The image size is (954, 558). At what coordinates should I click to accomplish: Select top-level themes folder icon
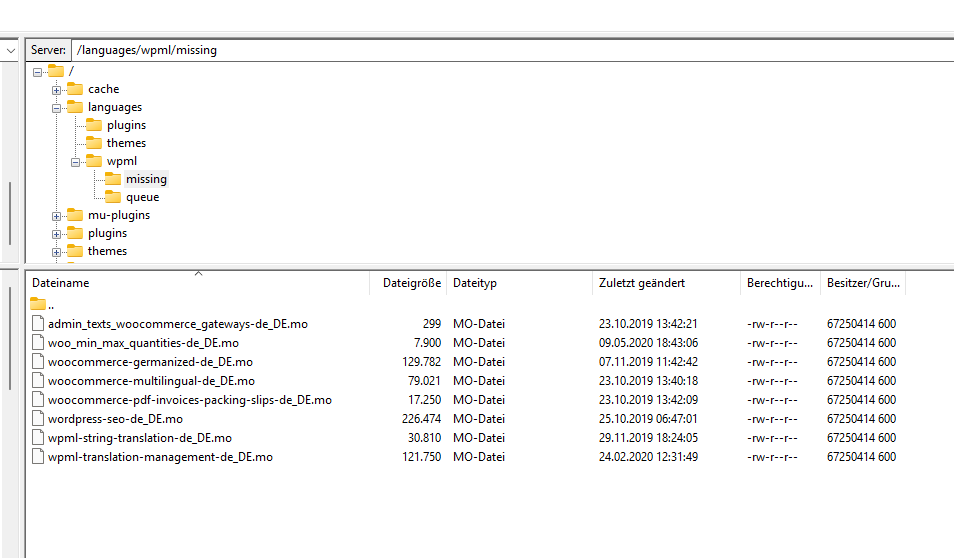pyautogui.click(x=75, y=251)
